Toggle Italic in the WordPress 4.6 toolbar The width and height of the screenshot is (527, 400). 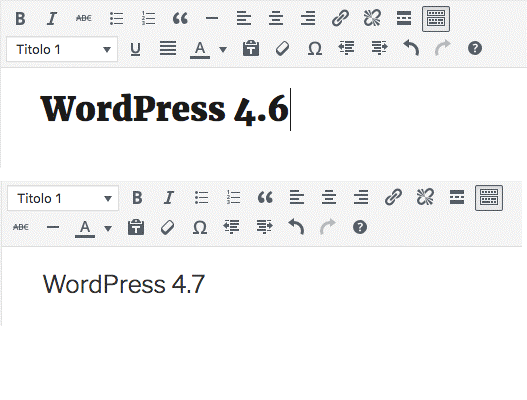(52, 18)
